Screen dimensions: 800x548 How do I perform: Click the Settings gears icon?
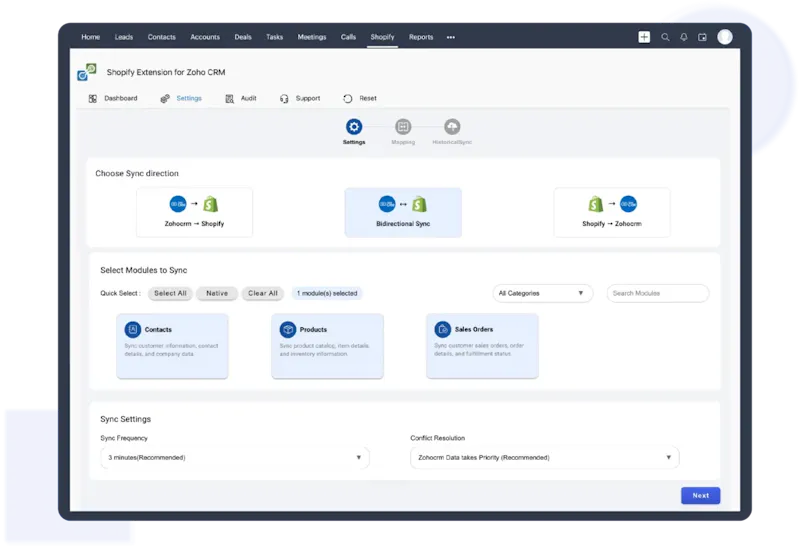(x=165, y=98)
